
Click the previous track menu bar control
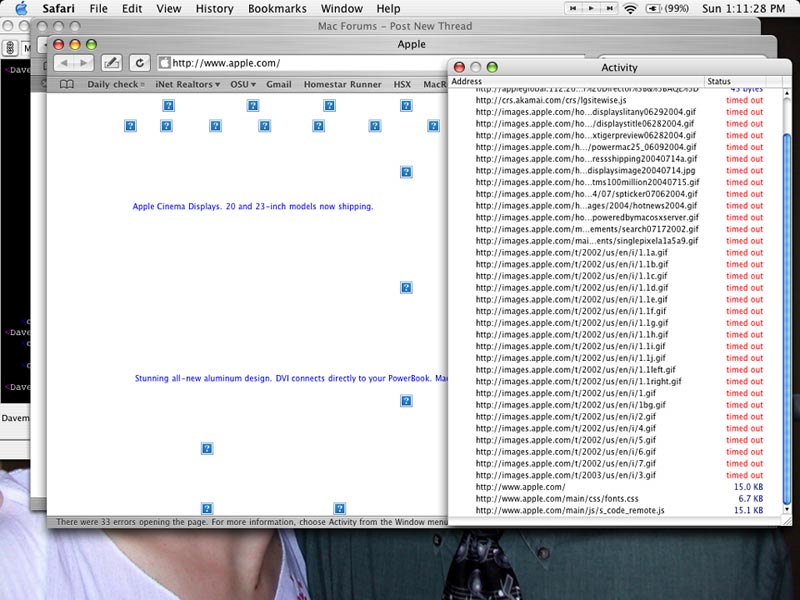coord(573,8)
